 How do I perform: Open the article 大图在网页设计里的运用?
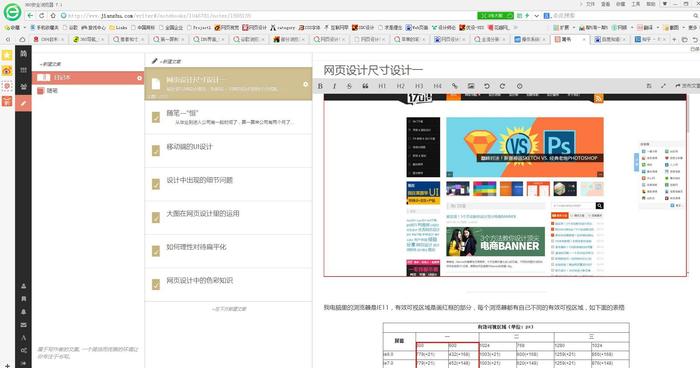(x=229, y=218)
